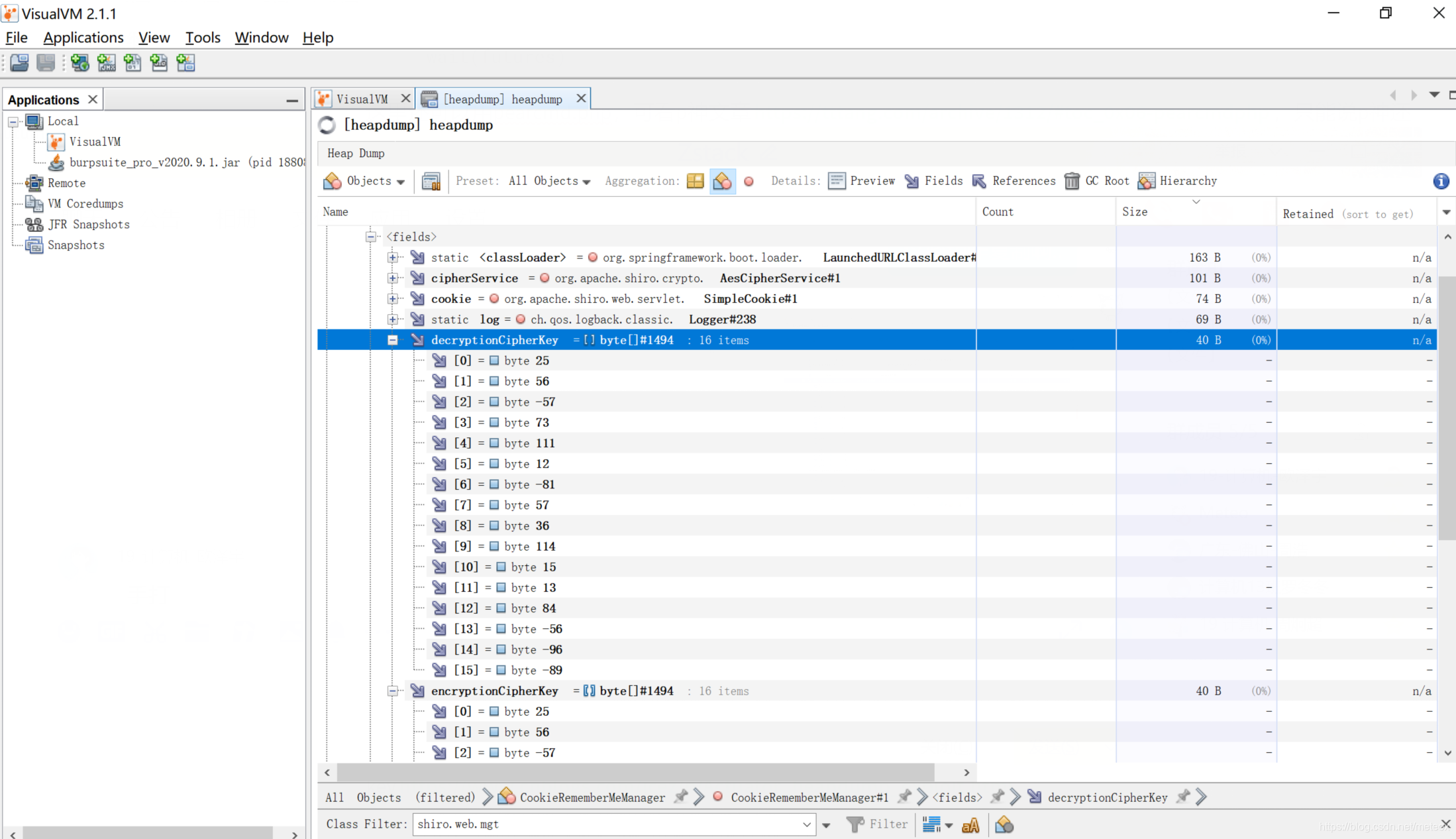Screen dimensions: 1456x839
Task: Close the Applications panel
Action: [93, 99]
